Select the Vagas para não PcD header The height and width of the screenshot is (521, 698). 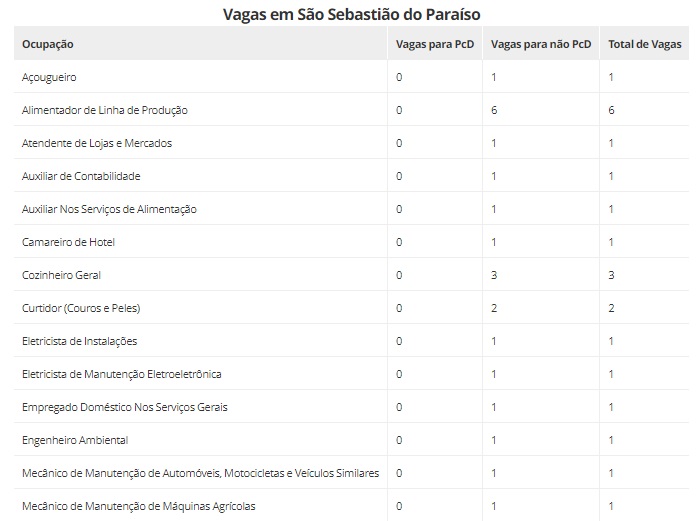541,44
